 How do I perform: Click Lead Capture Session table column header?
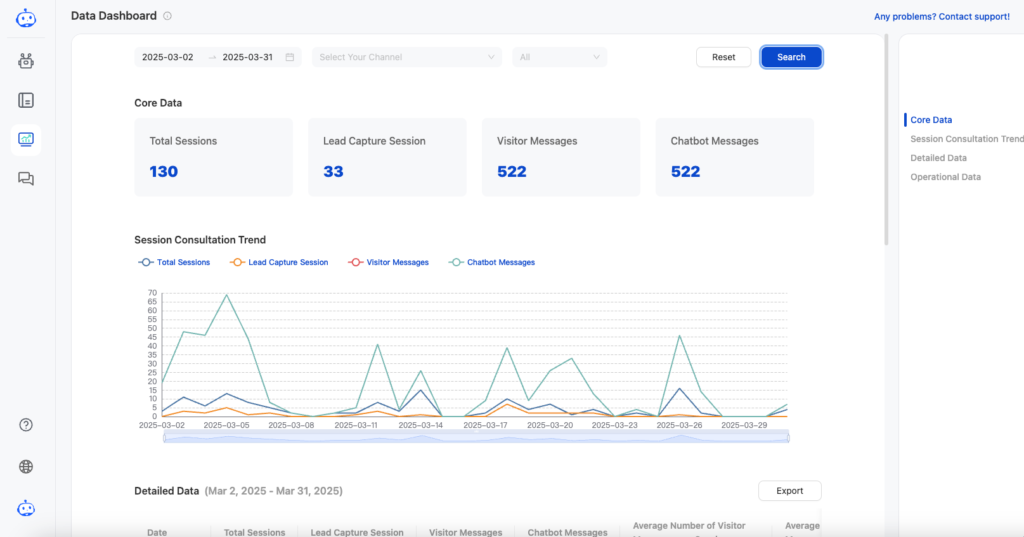[357, 532]
